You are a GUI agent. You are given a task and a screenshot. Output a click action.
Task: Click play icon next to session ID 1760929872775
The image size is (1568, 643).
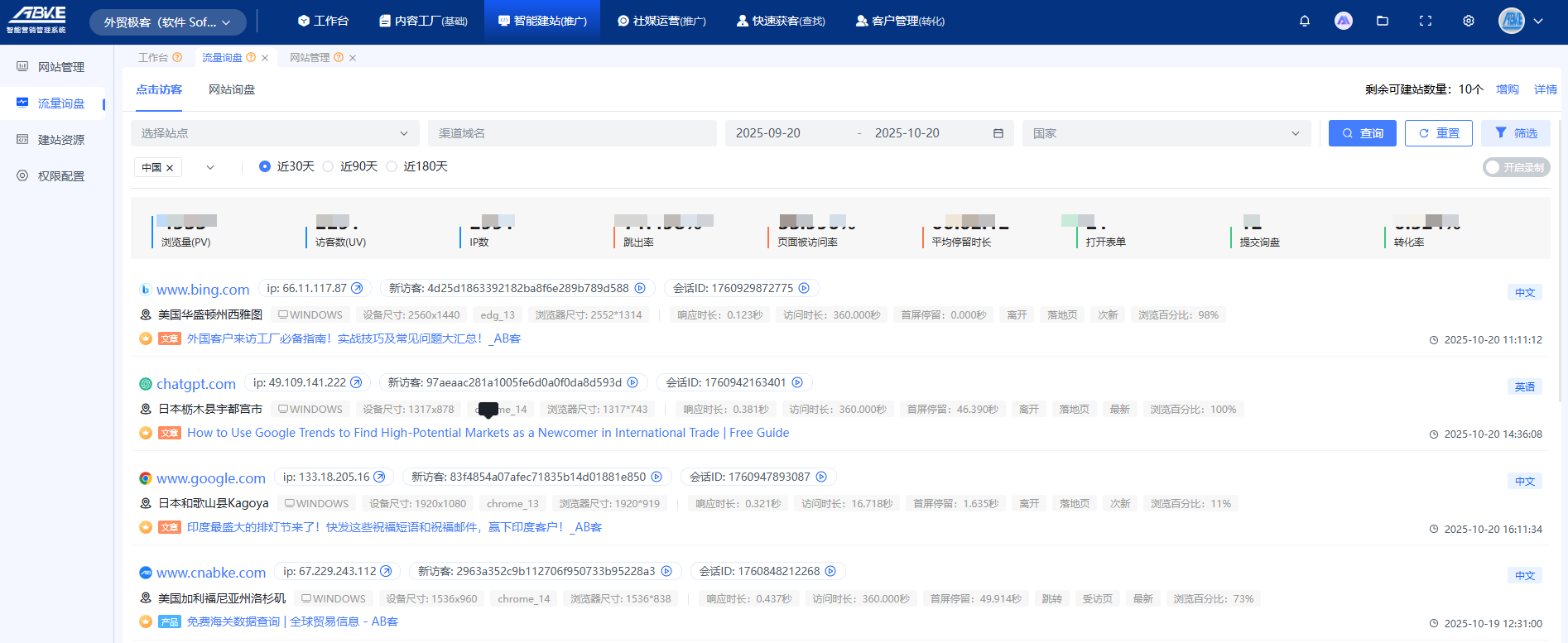[804, 289]
